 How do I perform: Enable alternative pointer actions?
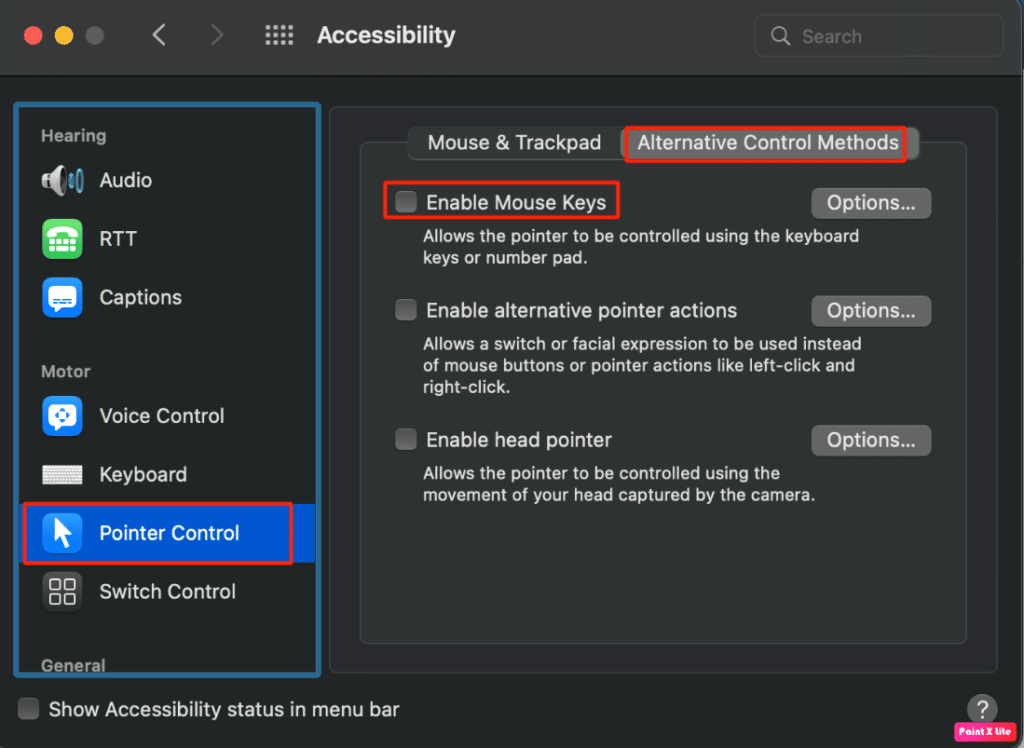point(405,310)
